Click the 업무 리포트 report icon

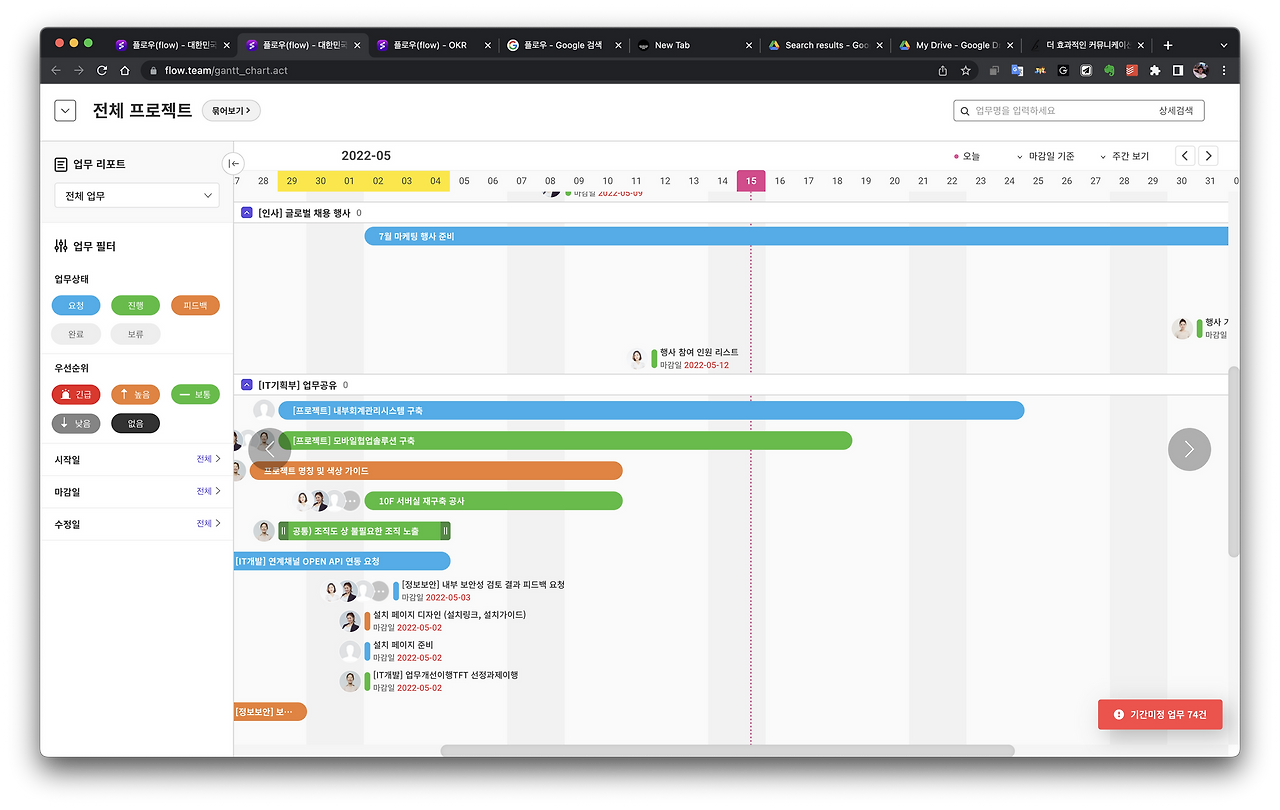click(61, 164)
